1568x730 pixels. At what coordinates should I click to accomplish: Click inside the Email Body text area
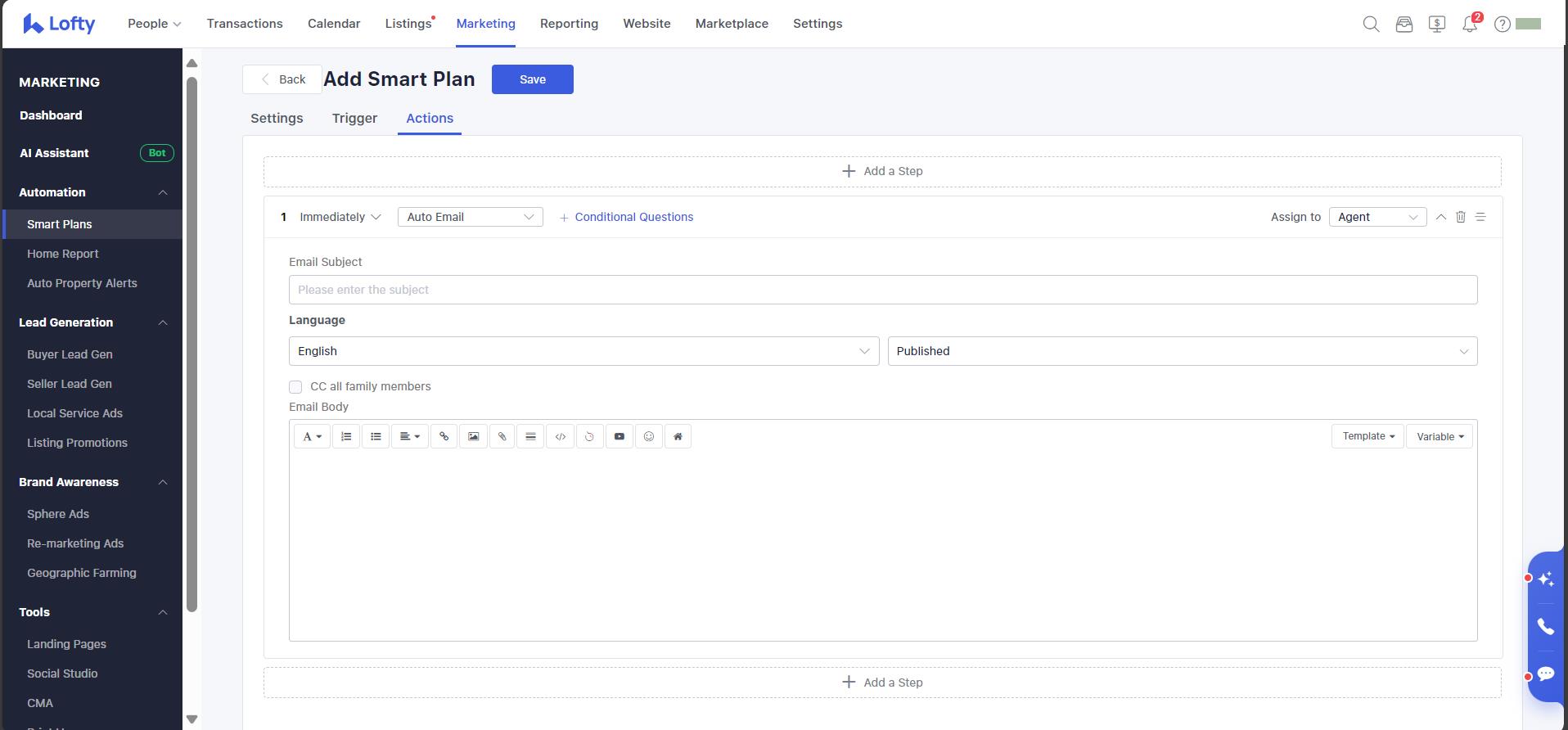(883, 545)
